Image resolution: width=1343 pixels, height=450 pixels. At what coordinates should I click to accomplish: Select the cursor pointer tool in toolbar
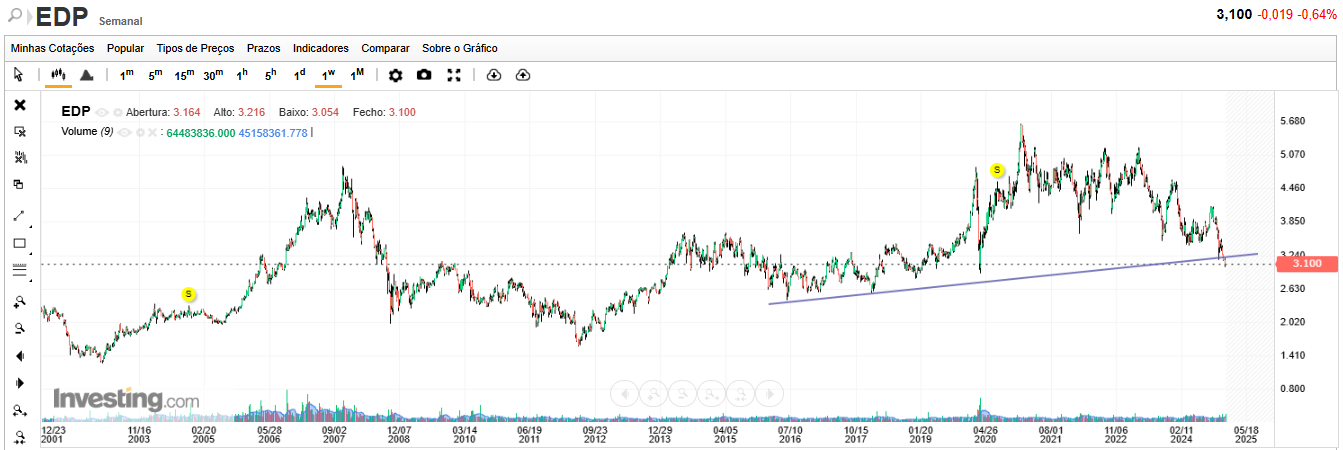pos(19,75)
